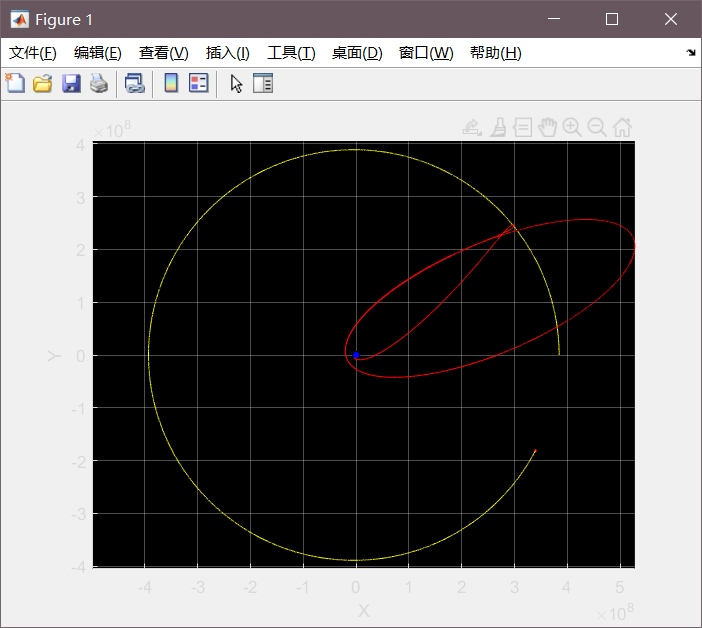Enable the zoom out tool

tap(597, 128)
